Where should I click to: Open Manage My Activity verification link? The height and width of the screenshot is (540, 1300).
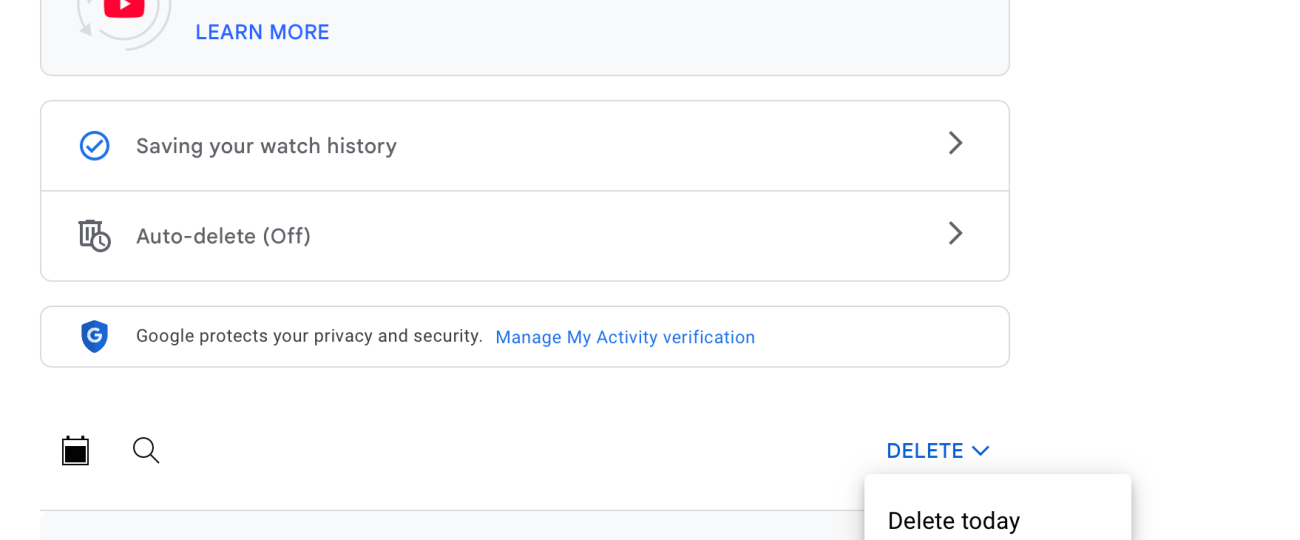(x=625, y=338)
